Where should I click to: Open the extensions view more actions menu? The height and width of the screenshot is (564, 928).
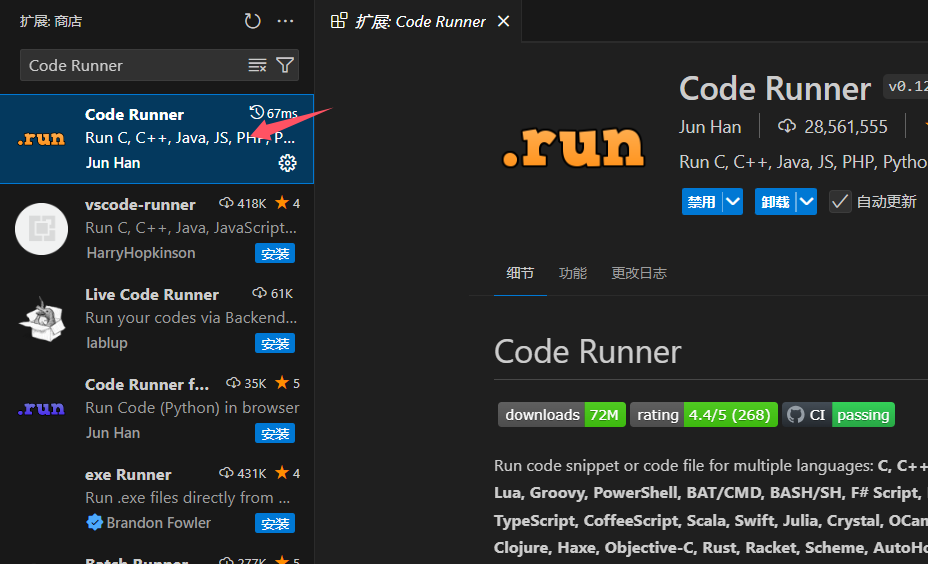pyautogui.click(x=285, y=21)
